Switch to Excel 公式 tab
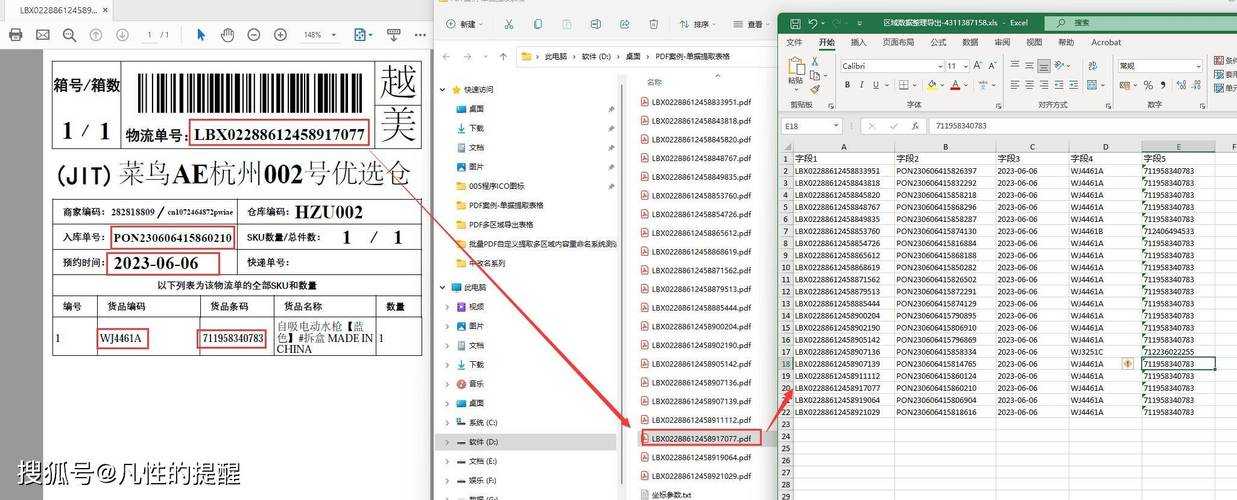Viewport: 1237px width, 500px height. click(938, 43)
